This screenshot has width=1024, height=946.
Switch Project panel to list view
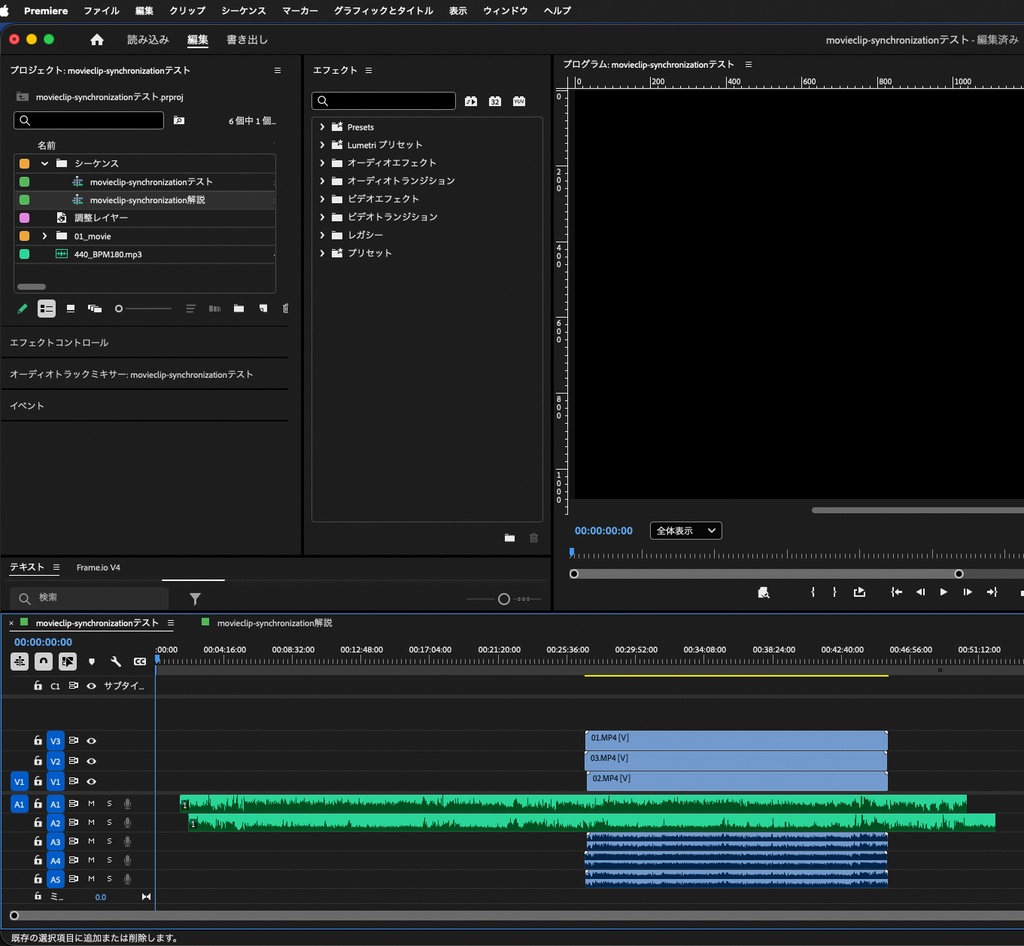click(46, 309)
